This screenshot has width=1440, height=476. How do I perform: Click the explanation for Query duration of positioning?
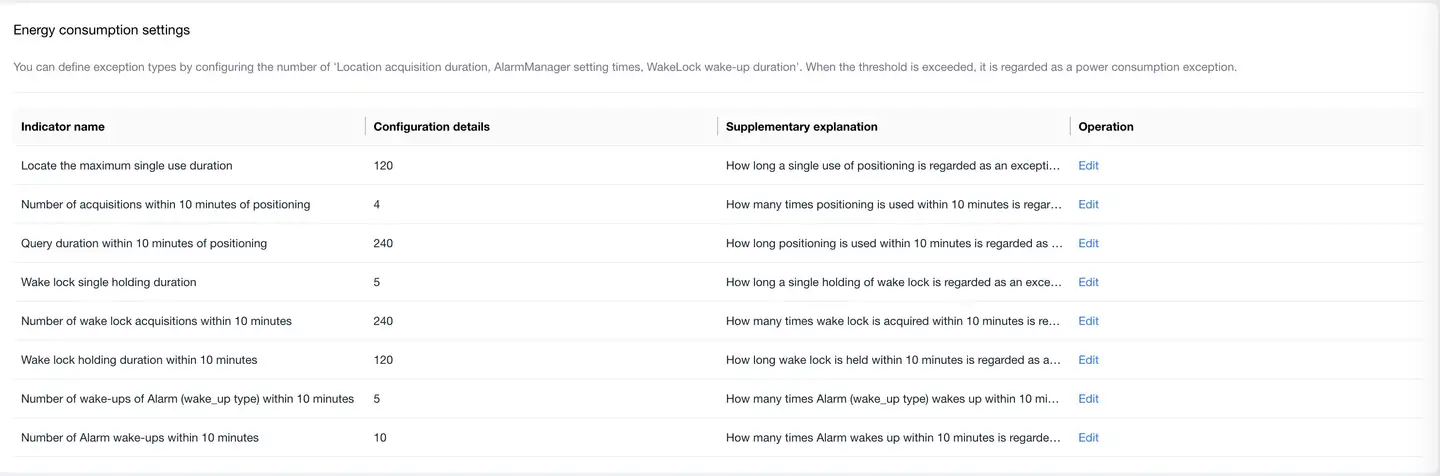[893, 244]
